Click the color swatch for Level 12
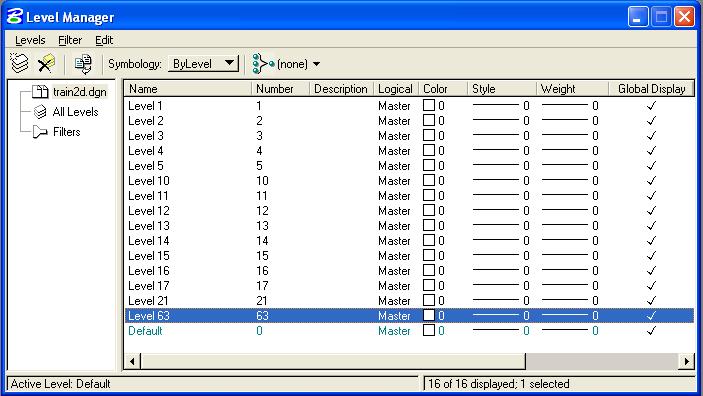Viewport: 703px width, 396px height. [429, 210]
